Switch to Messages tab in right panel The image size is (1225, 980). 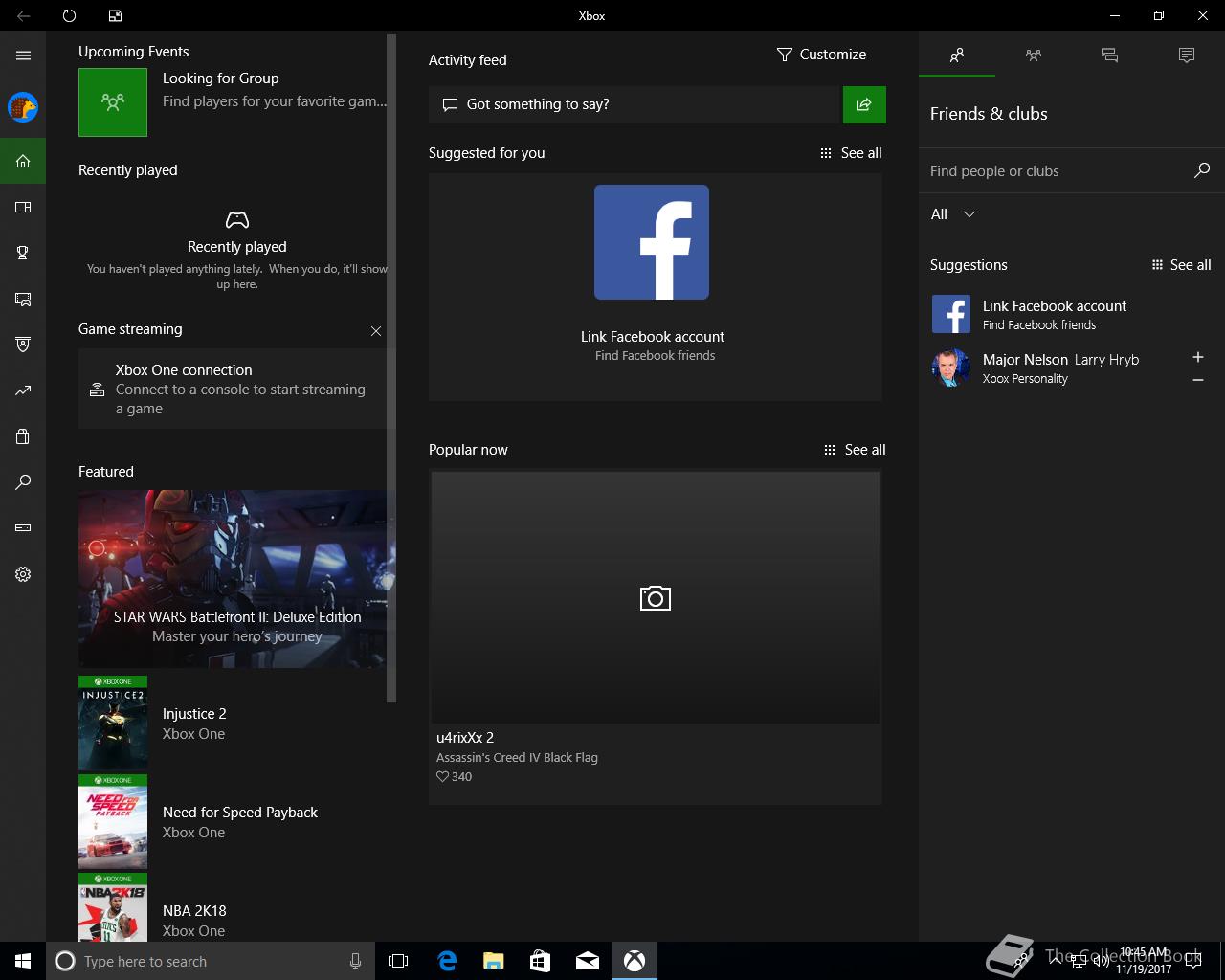(1110, 56)
